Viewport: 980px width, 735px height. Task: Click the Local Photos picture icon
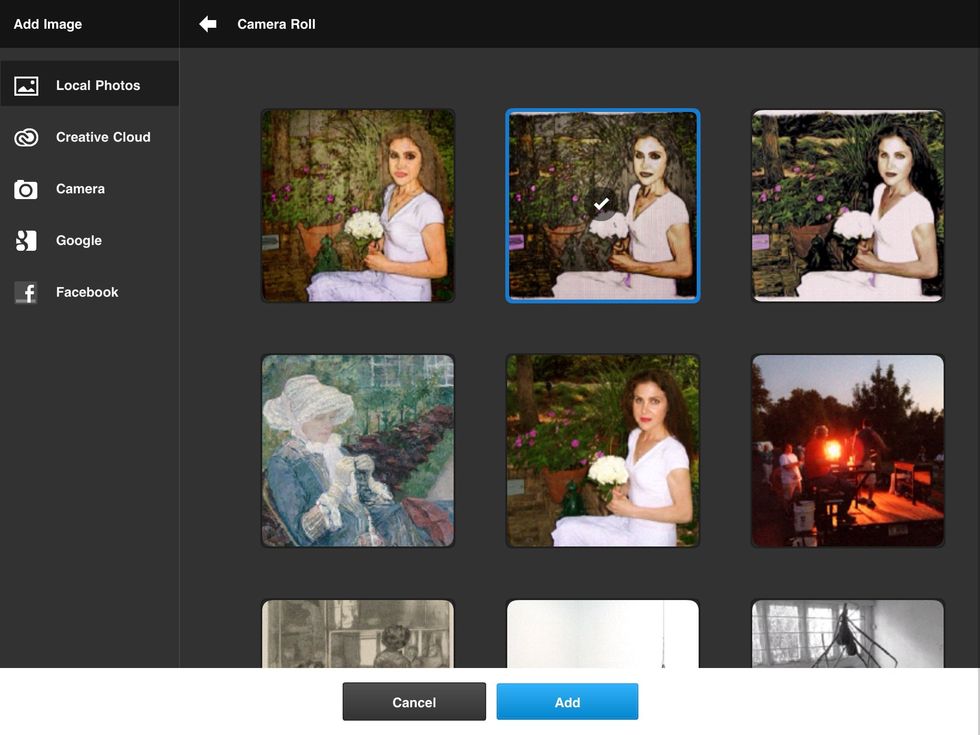pos(26,84)
